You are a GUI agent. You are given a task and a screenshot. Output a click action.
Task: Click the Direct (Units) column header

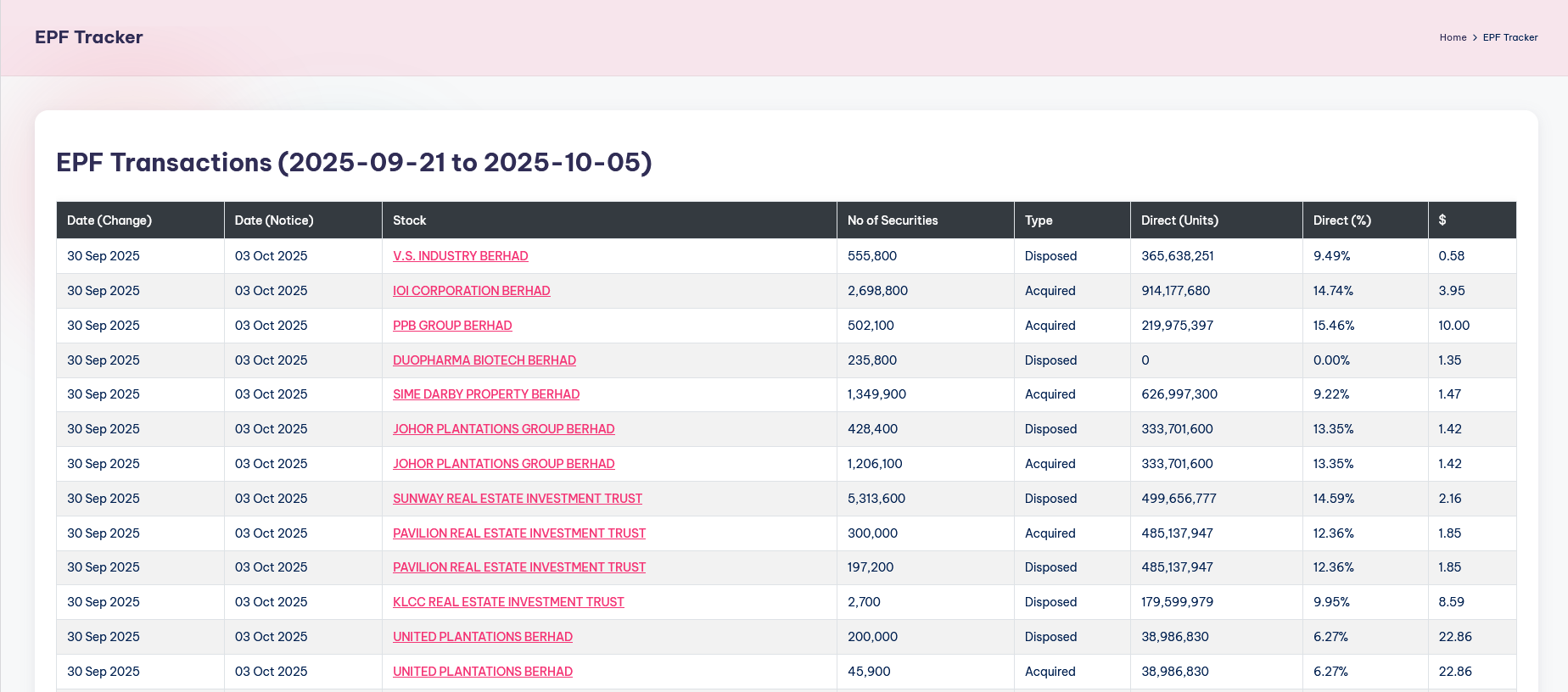1179,220
